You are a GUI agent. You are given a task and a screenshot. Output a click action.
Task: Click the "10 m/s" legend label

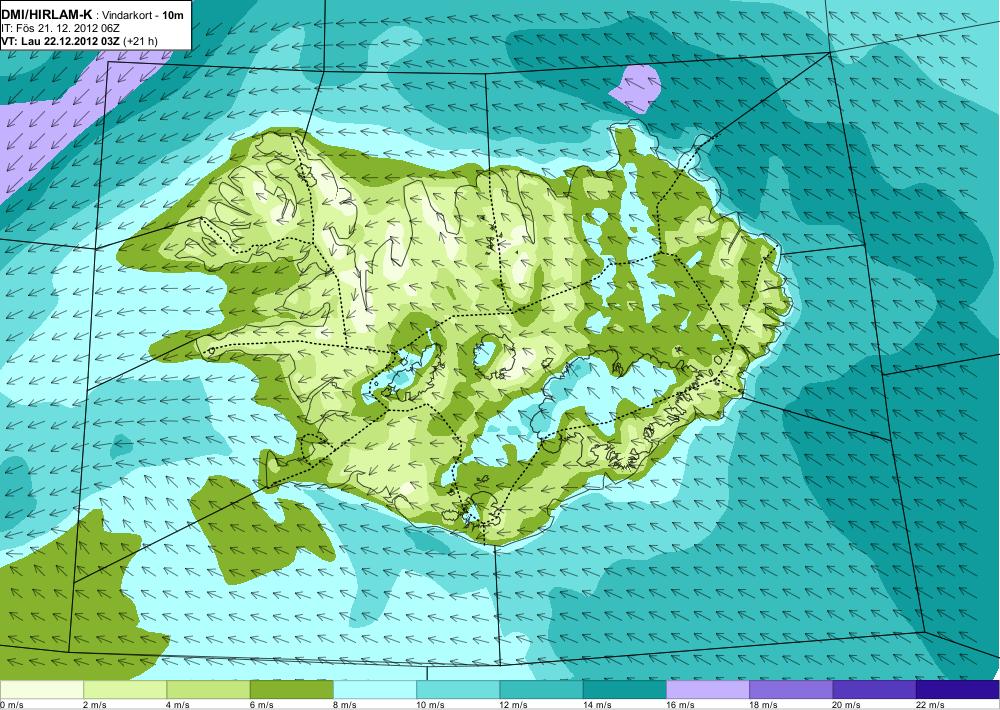click(430, 705)
